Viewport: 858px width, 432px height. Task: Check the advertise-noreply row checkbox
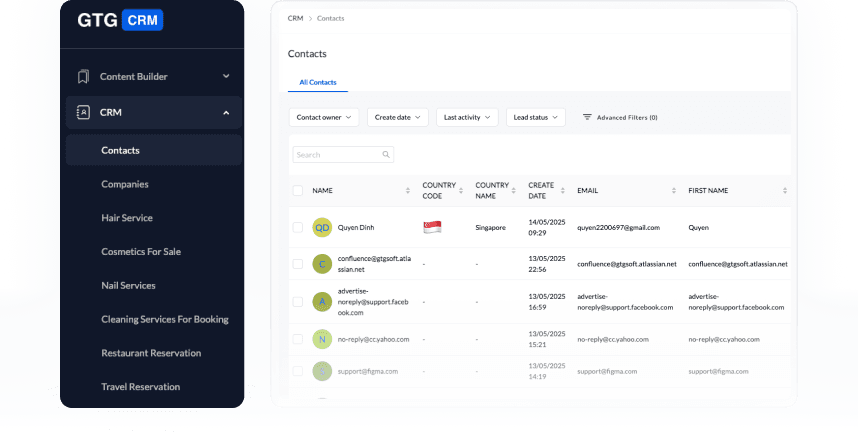point(298,302)
